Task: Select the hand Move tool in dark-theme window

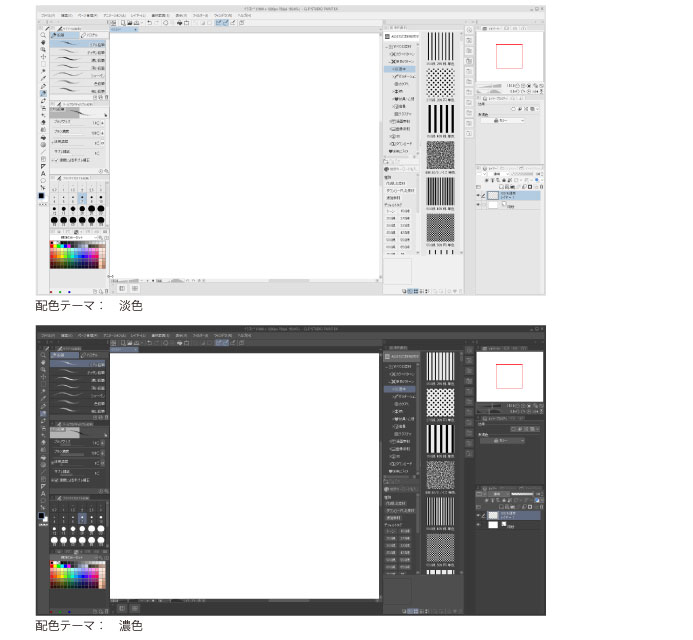Action: pyautogui.click(x=43, y=363)
